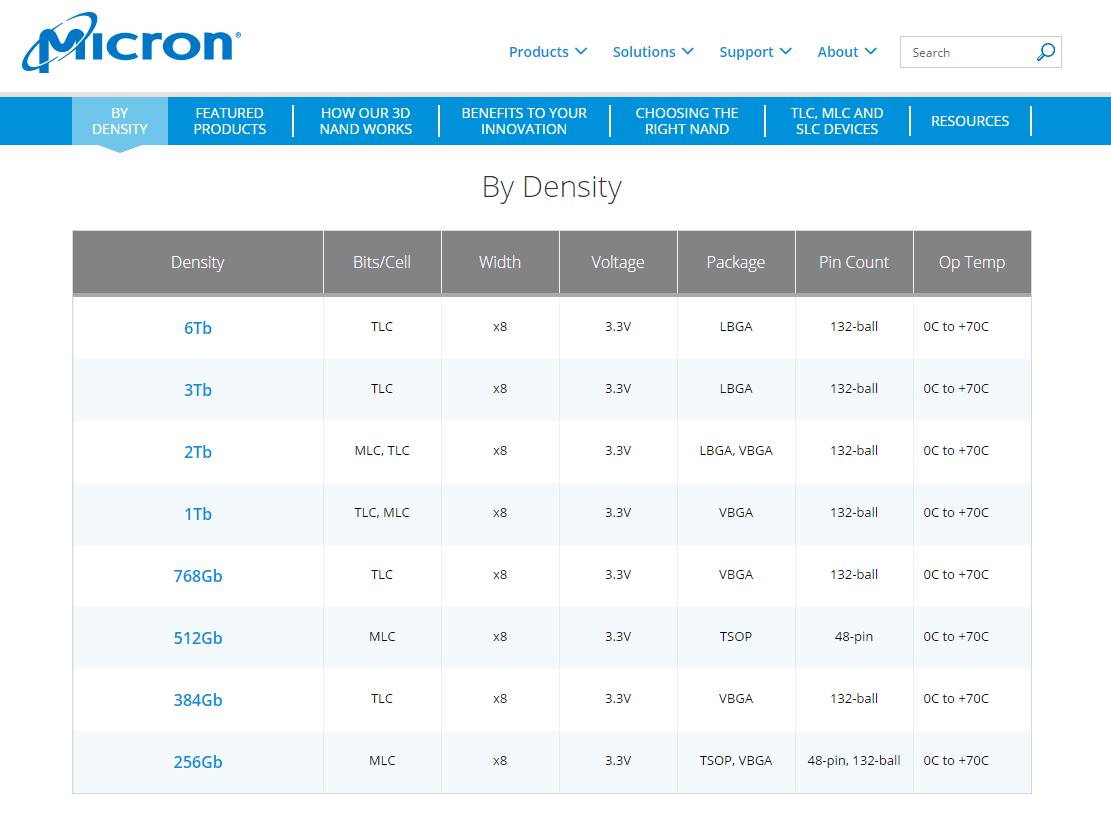1111x816 pixels.
Task: Type in the Search field
Action: [966, 52]
